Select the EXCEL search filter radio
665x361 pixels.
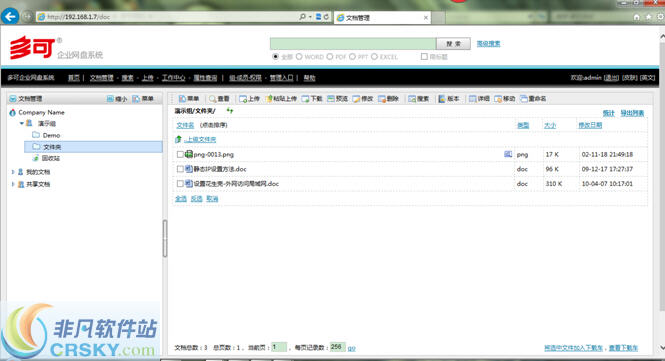(x=374, y=56)
